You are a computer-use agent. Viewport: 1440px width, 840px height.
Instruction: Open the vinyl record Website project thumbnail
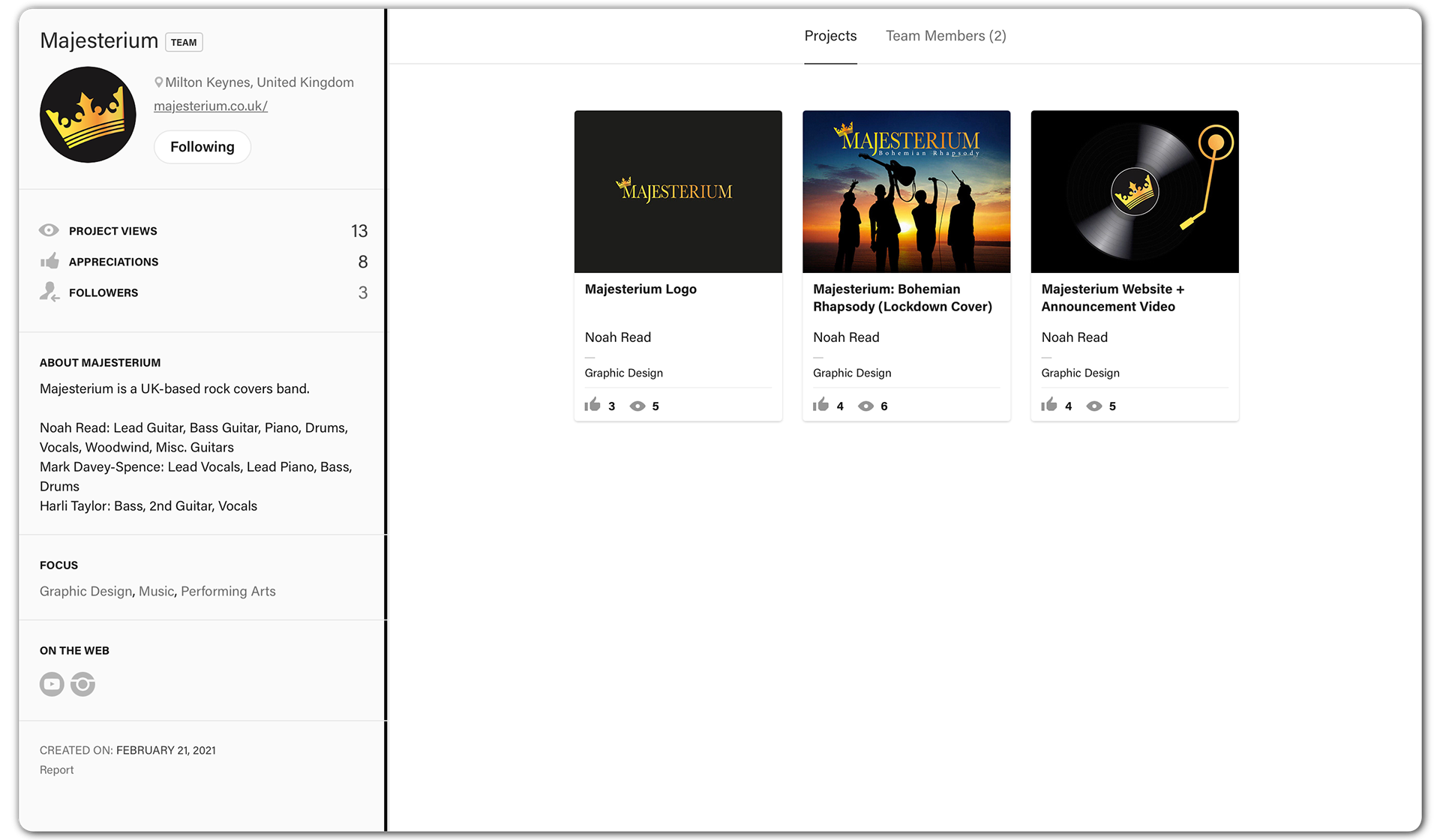pyautogui.click(x=1134, y=191)
